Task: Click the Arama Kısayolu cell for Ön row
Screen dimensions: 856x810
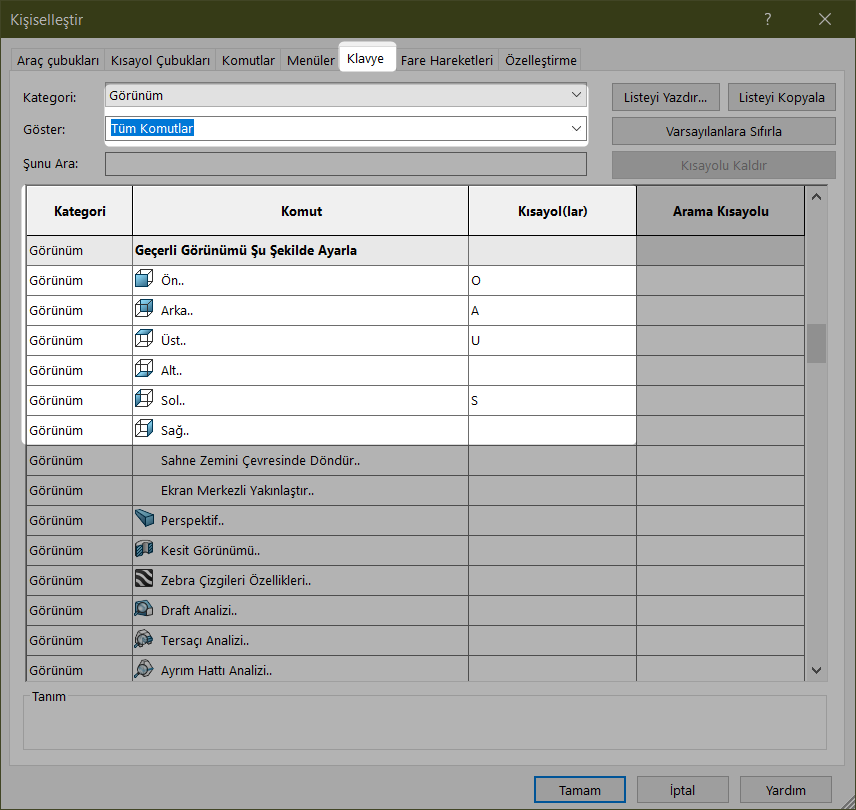Action: [x=720, y=281]
